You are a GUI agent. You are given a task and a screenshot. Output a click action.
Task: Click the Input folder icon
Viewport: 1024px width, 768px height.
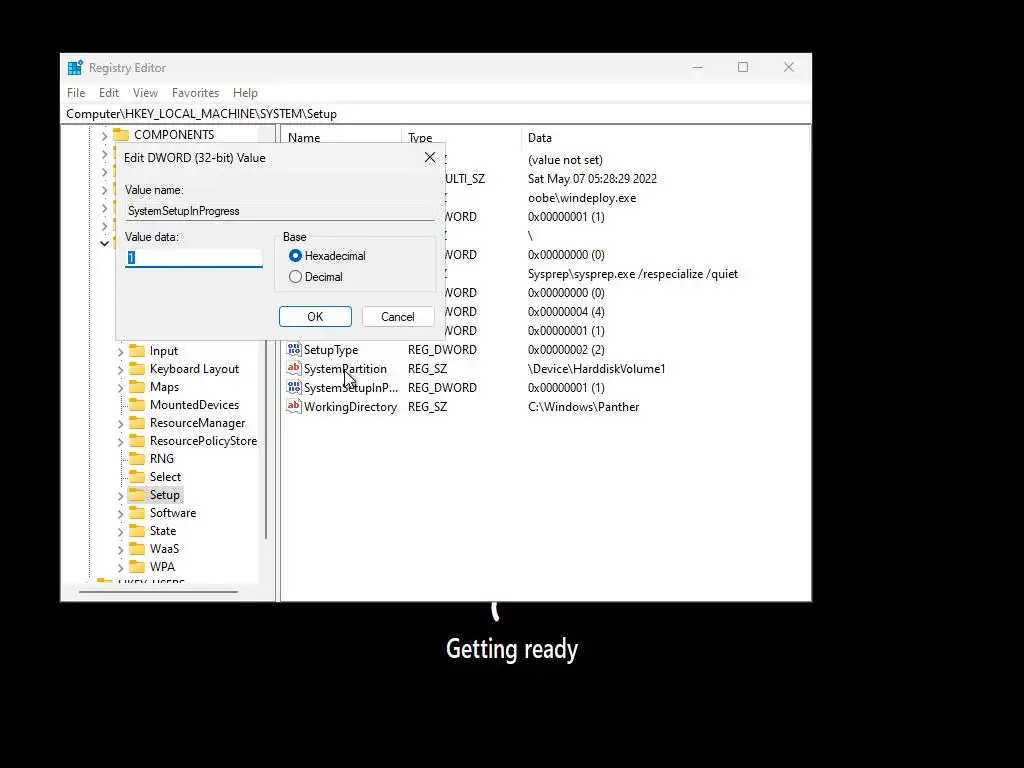tap(137, 351)
